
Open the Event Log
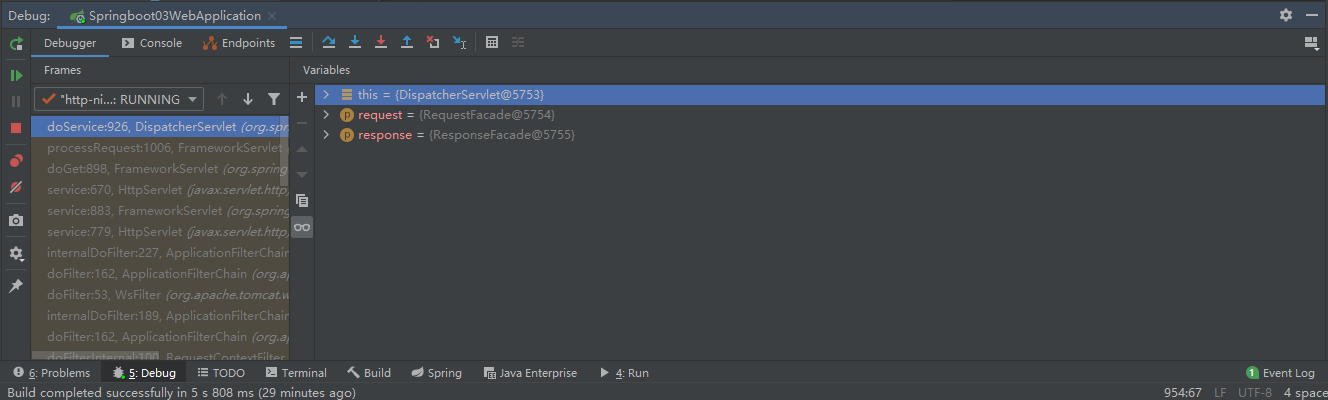tap(1281, 373)
